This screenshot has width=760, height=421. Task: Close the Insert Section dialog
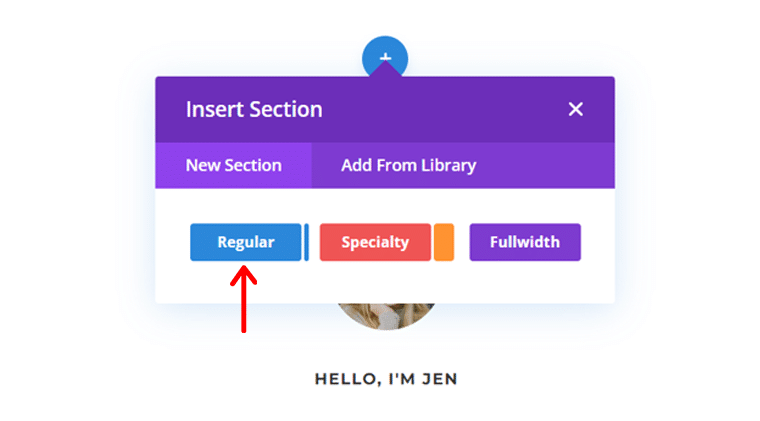pos(575,109)
